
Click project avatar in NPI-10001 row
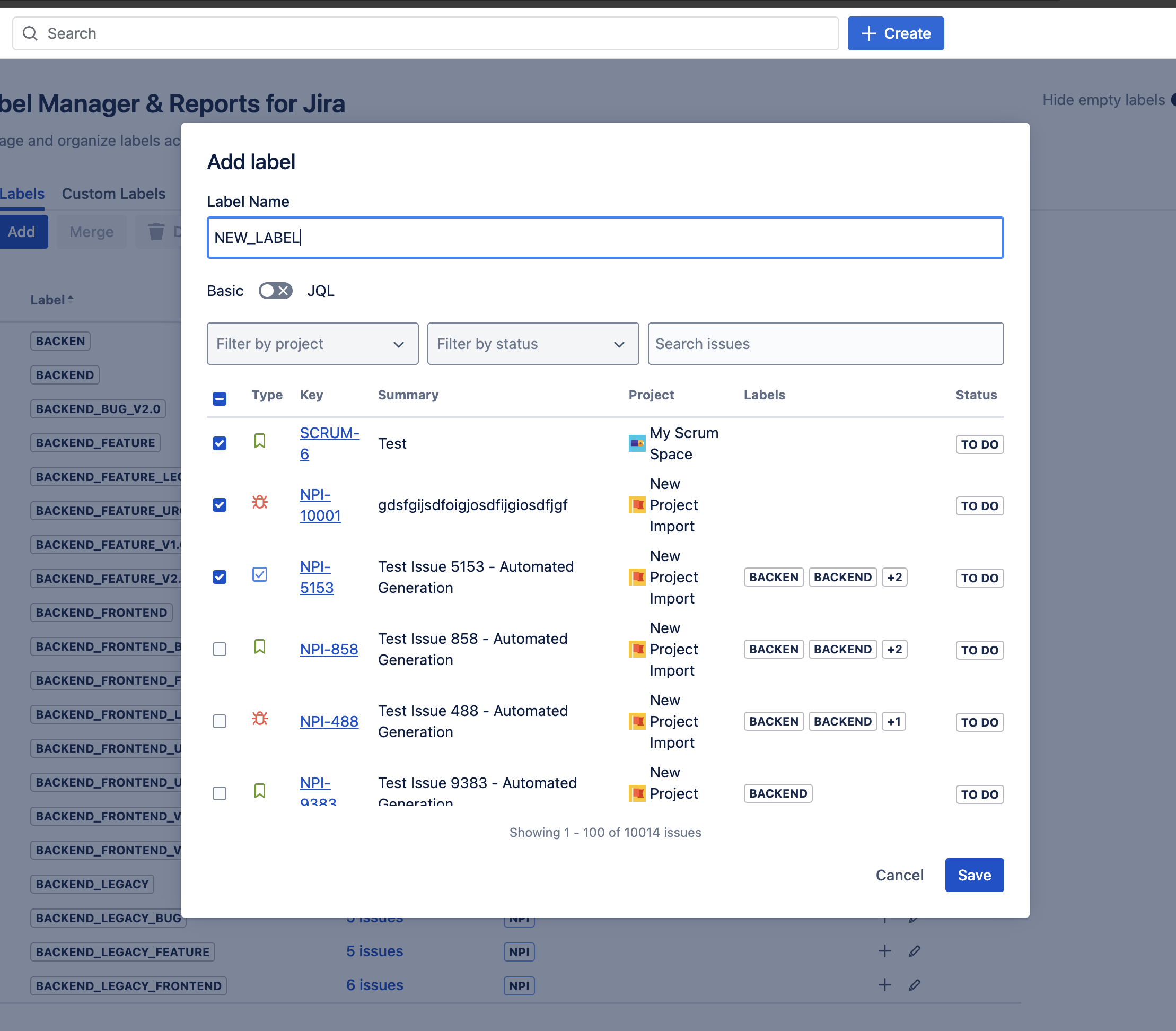pyautogui.click(x=637, y=505)
